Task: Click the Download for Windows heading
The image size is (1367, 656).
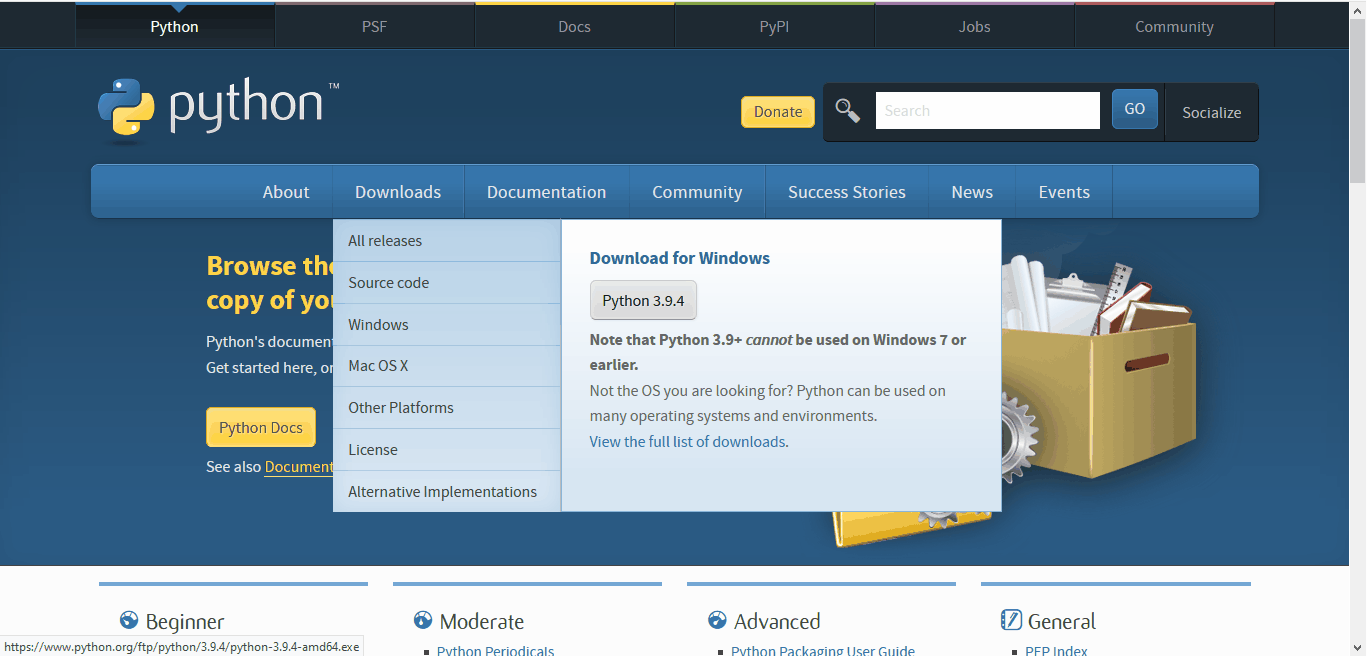Action: coord(680,258)
